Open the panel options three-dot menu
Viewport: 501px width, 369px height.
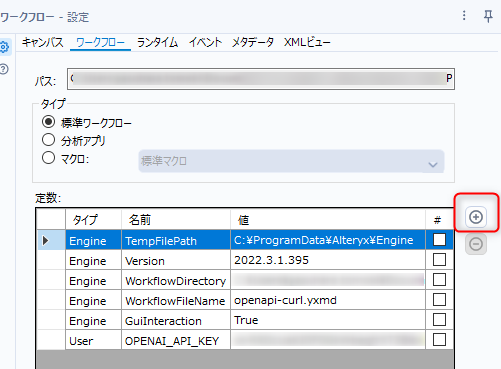(x=464, y=15)
